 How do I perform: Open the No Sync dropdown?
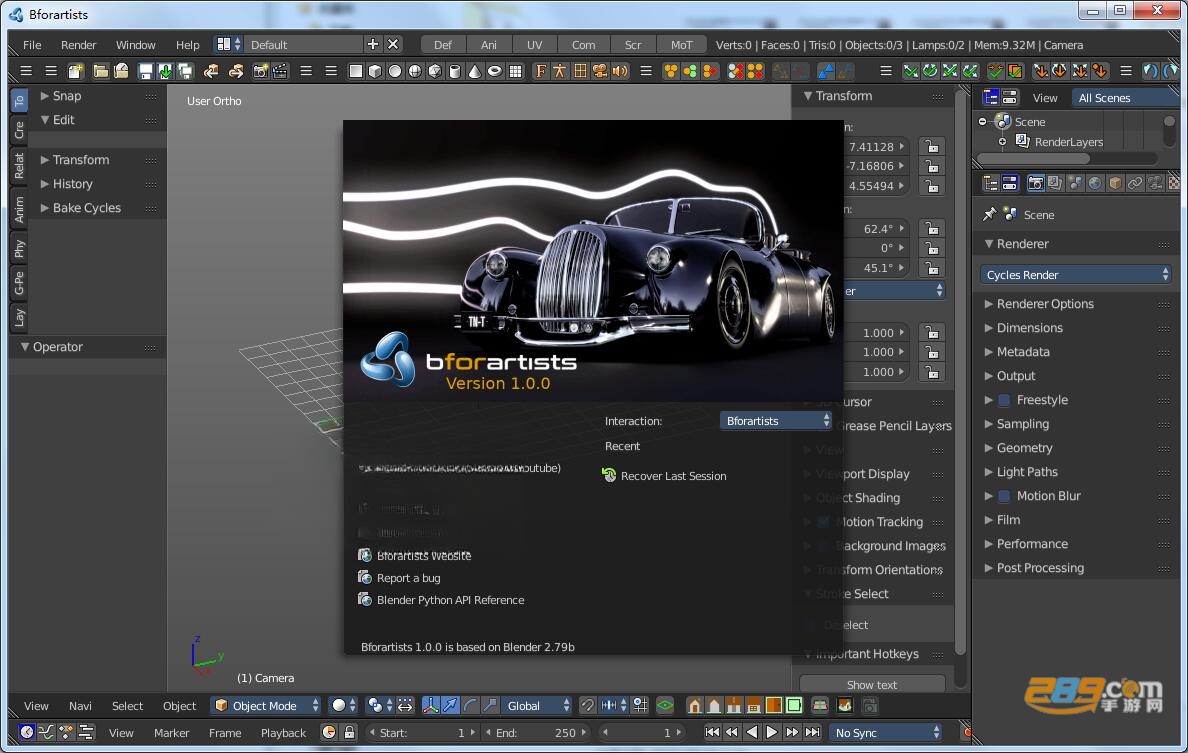886,733
